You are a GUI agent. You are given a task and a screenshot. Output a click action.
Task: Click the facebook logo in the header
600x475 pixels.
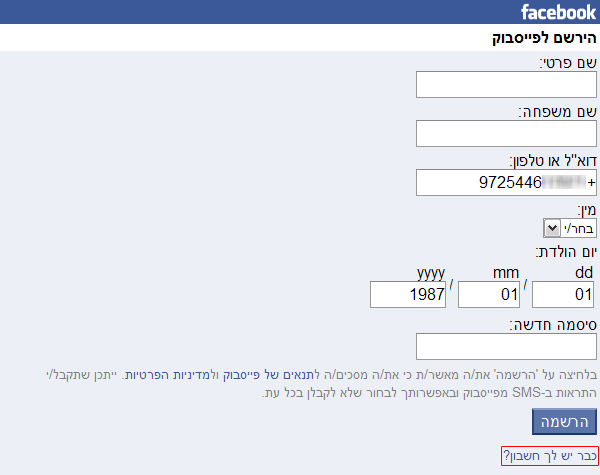tap(558, 12)
